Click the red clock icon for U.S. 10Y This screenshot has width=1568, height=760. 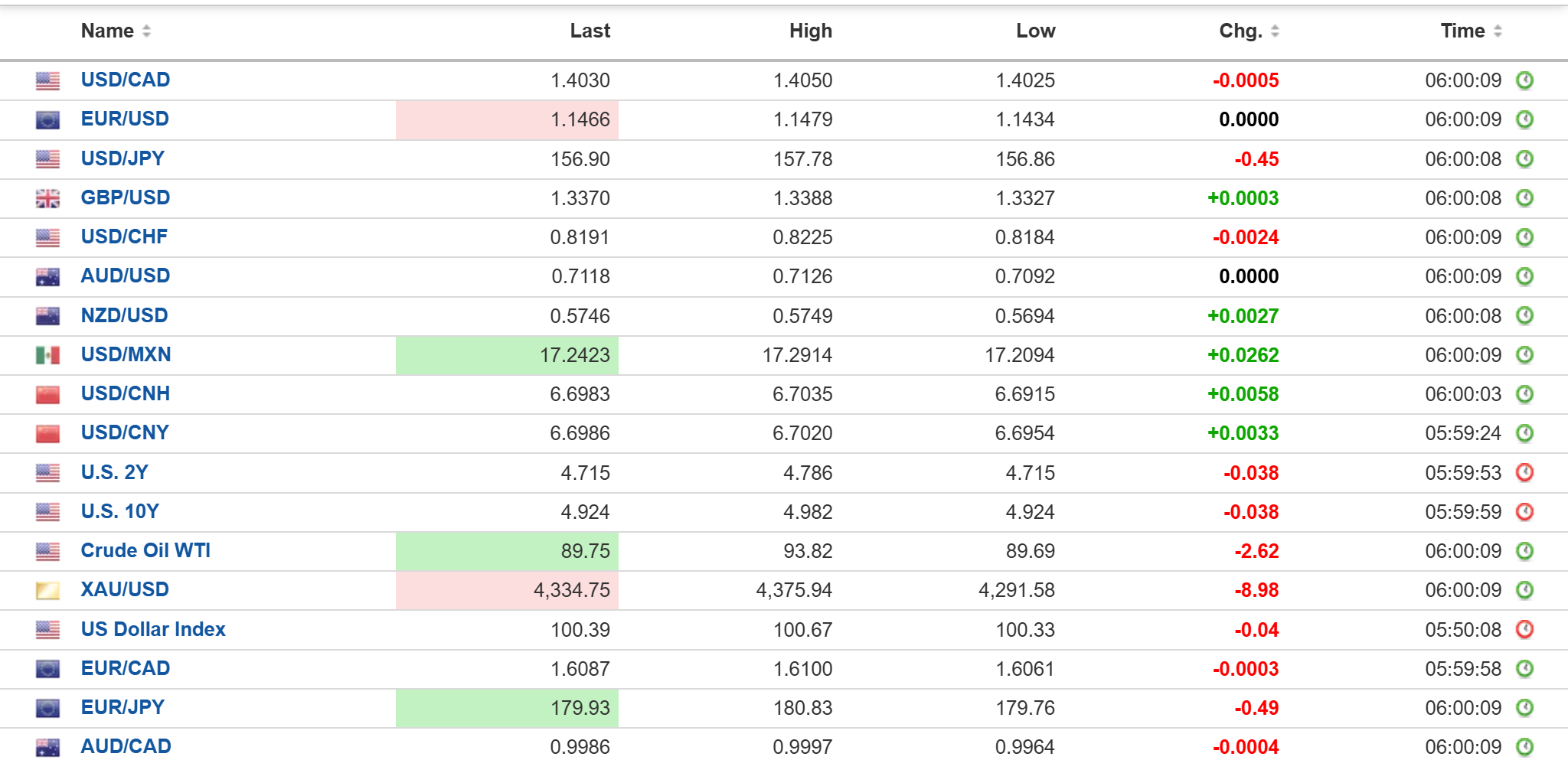pyautogui.click(x=1524, y=511)
